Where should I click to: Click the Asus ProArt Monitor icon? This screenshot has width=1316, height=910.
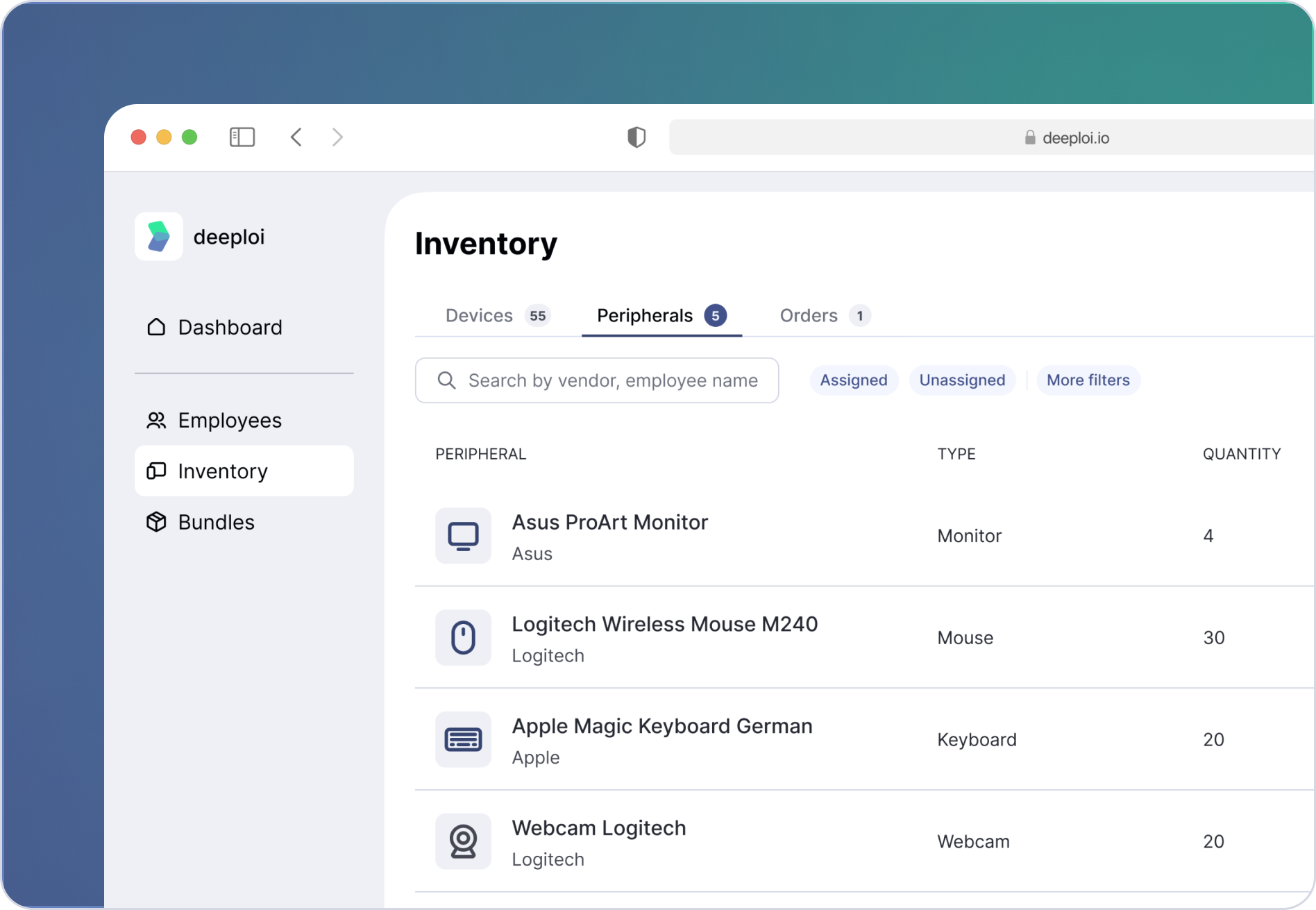(463, 536)
